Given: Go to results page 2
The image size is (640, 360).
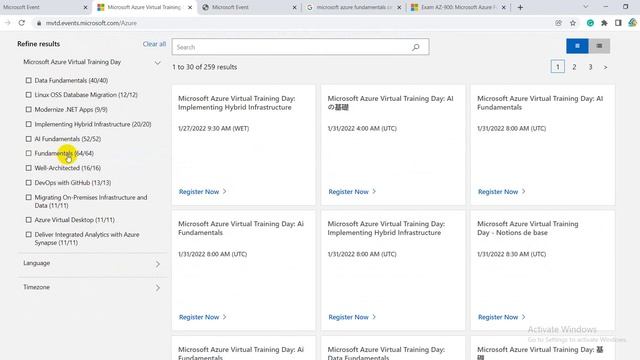Looking at the screenshot, I should click(574, 67).
